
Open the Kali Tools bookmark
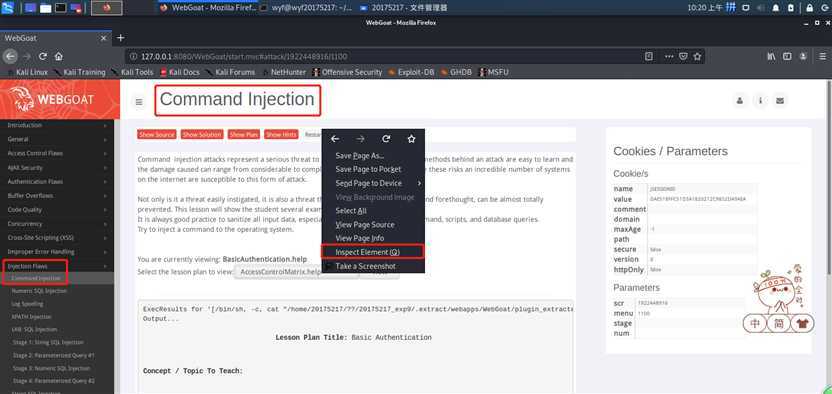(132, 72)
